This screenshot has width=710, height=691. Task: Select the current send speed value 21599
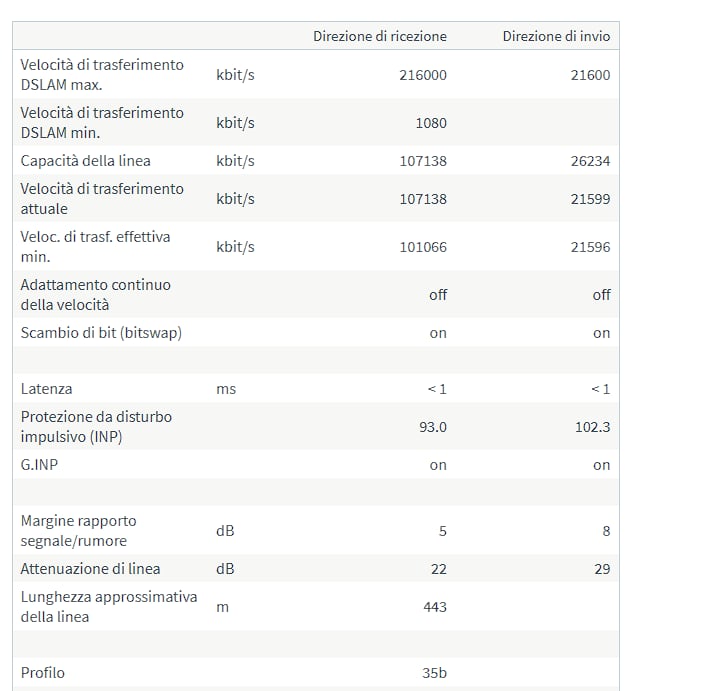[590, 199]
